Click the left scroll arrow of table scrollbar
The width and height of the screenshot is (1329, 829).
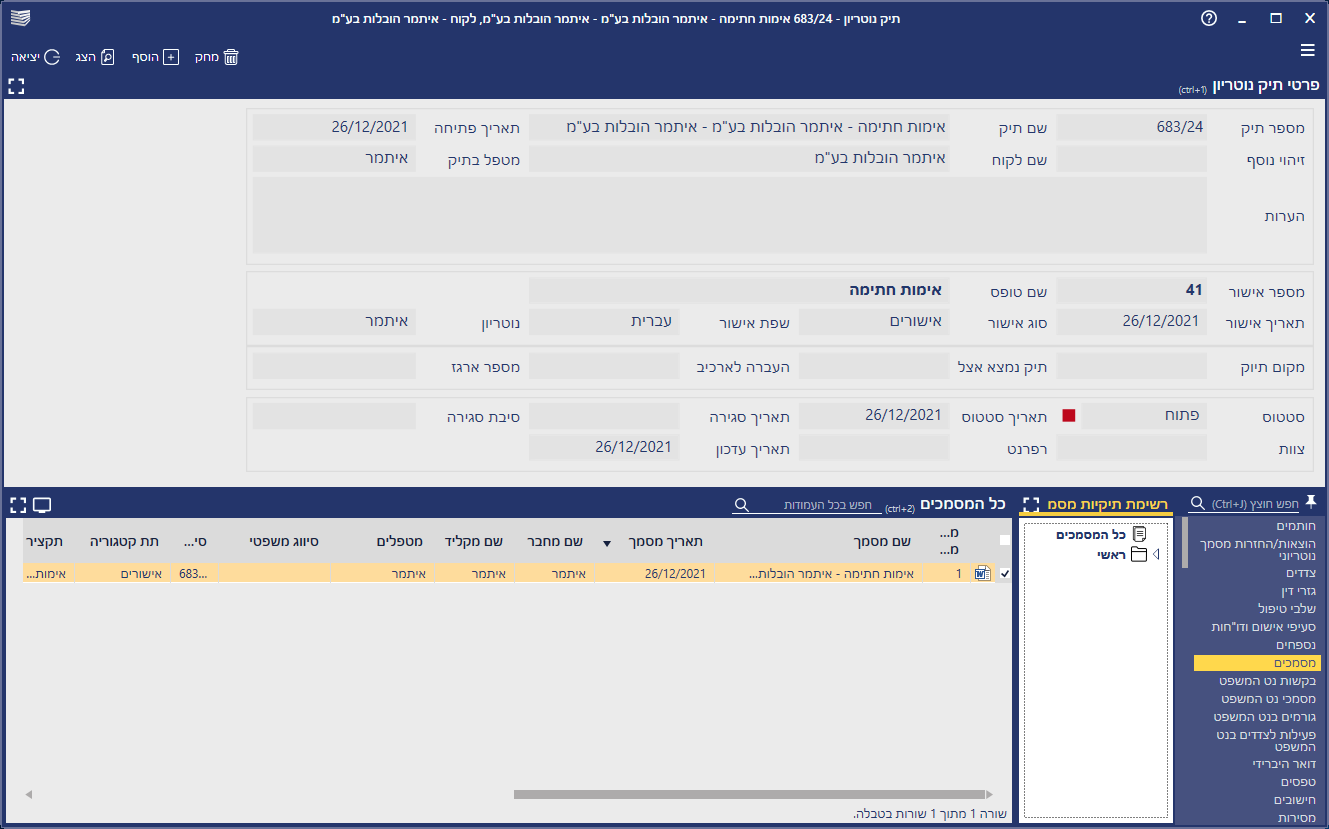(29, 794)
